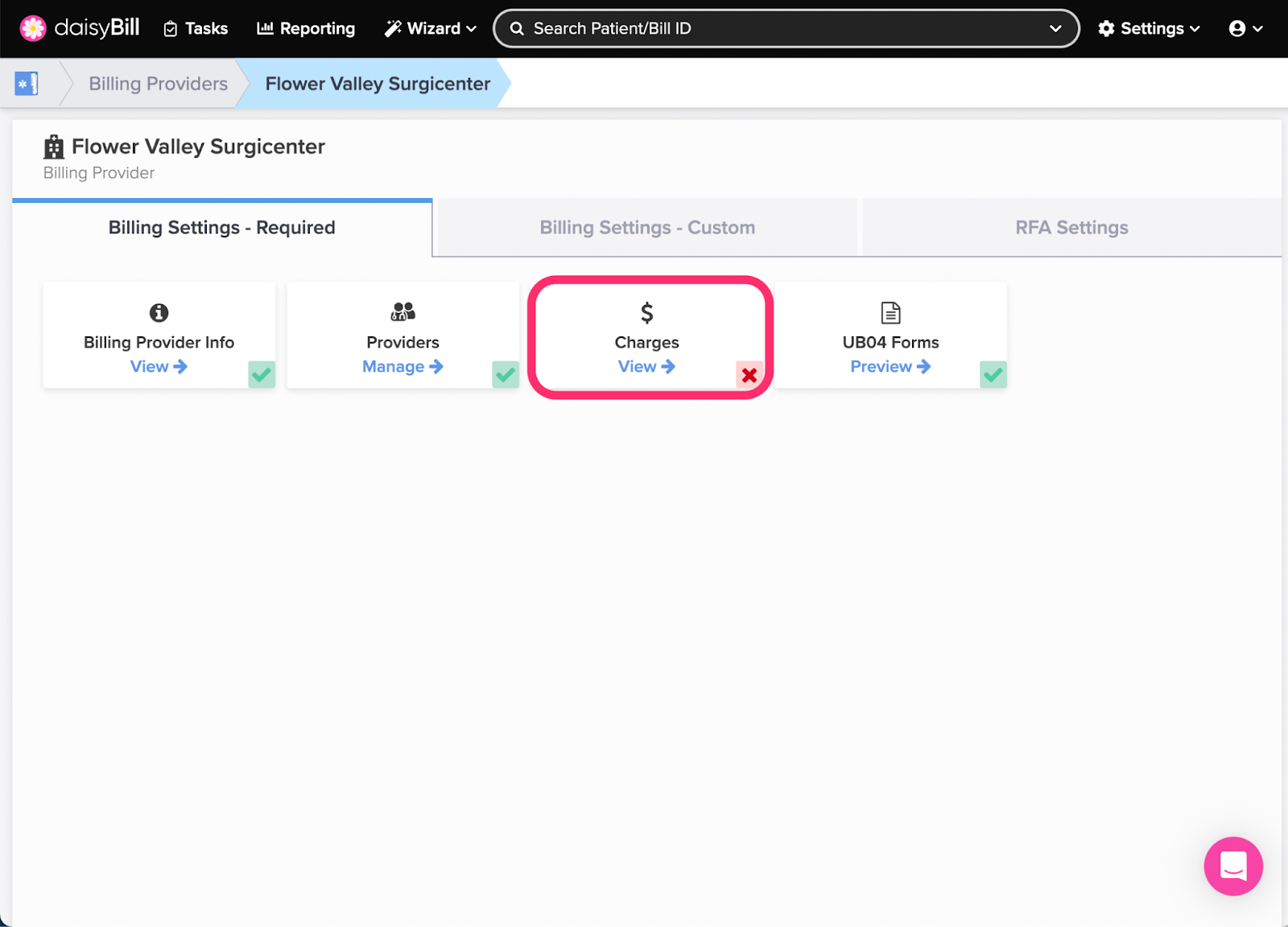1288x927 pixels.
Task: Click green checkmark on UB04 Forms card
Action: [x=993, y=374]
